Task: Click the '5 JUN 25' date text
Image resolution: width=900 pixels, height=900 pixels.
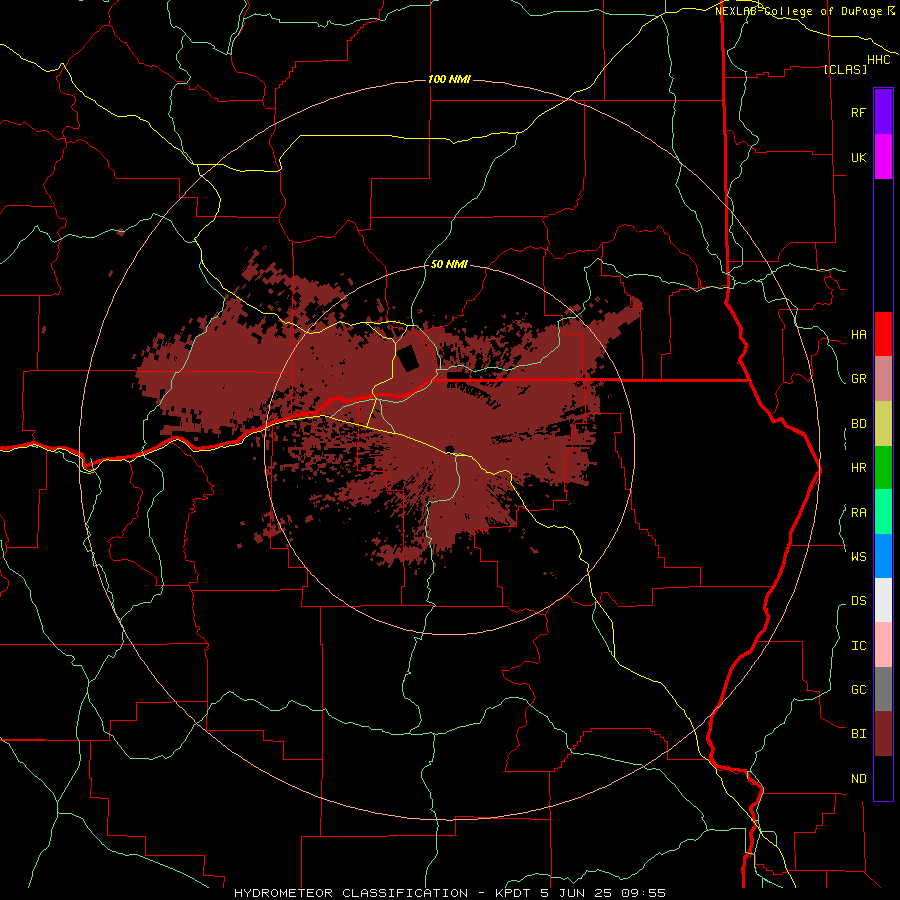Action: 577,893
